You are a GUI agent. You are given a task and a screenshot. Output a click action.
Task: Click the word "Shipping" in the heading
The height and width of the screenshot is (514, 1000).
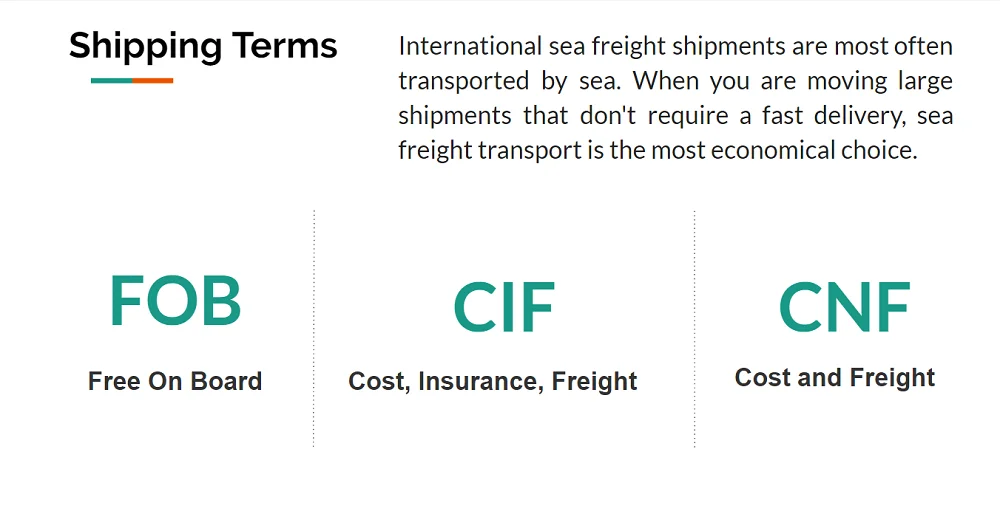(145, 46)
